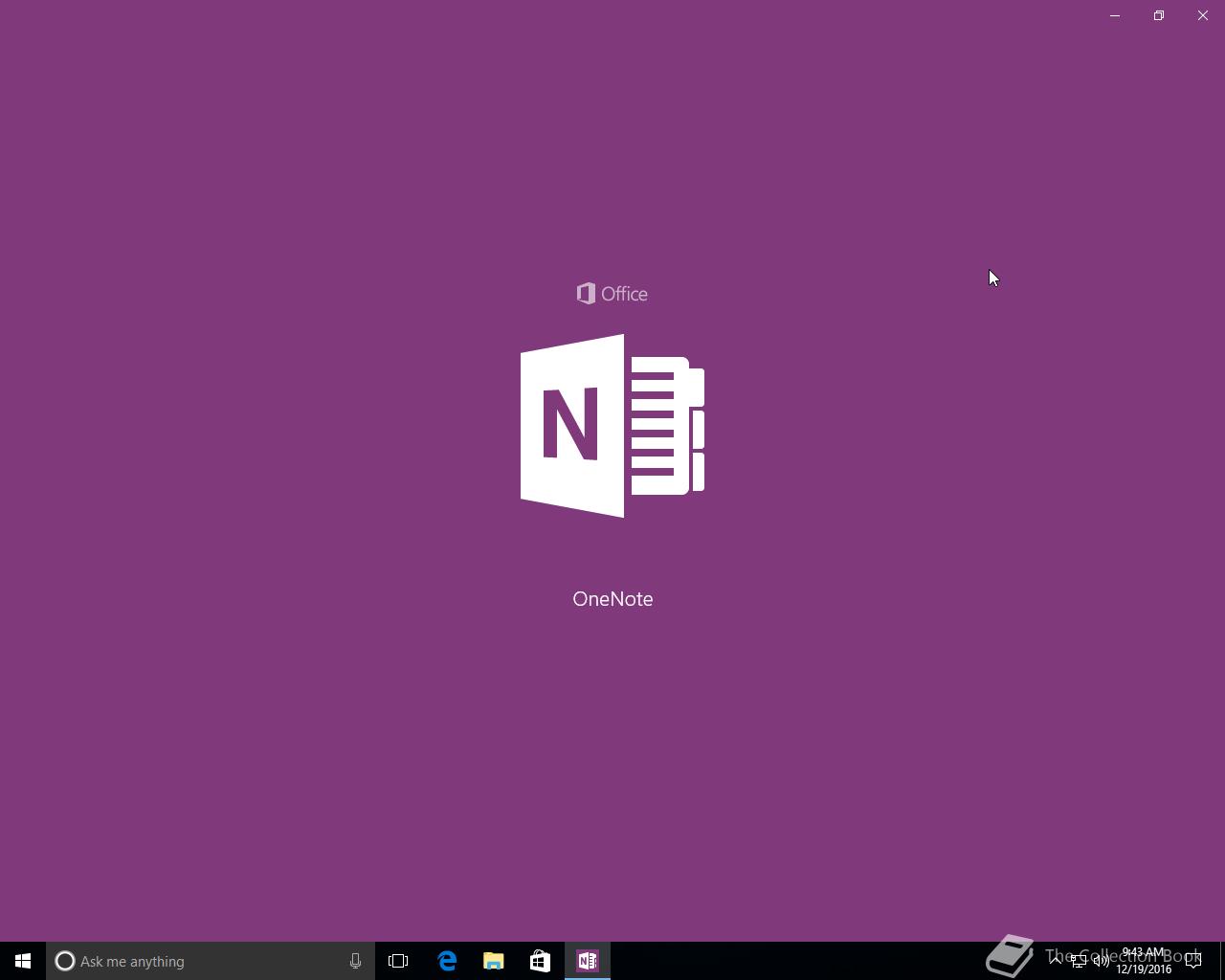Screen dimensions: 1225x980
Task: Activate the Cortana microphone icon
Action: (x=355, y=961)
